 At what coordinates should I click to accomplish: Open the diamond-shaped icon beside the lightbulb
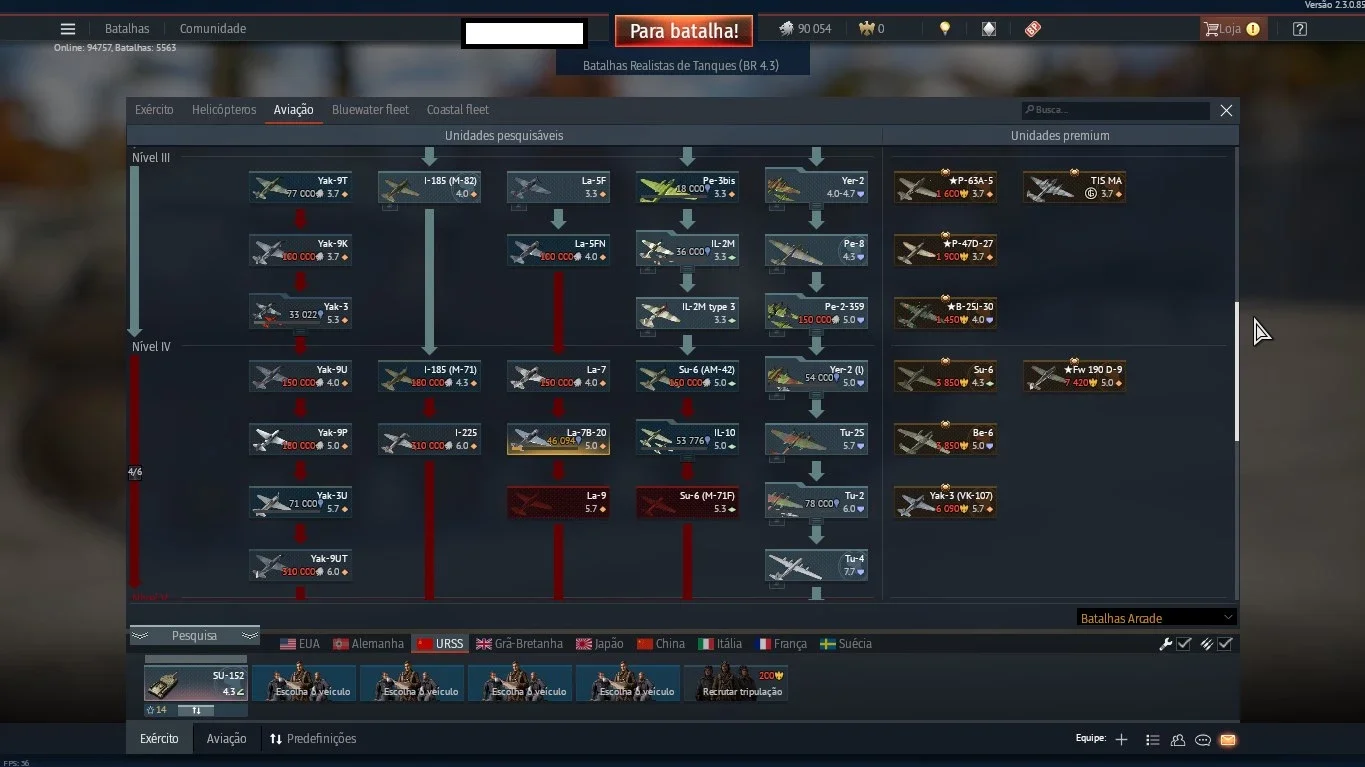[x=989, y=29]
